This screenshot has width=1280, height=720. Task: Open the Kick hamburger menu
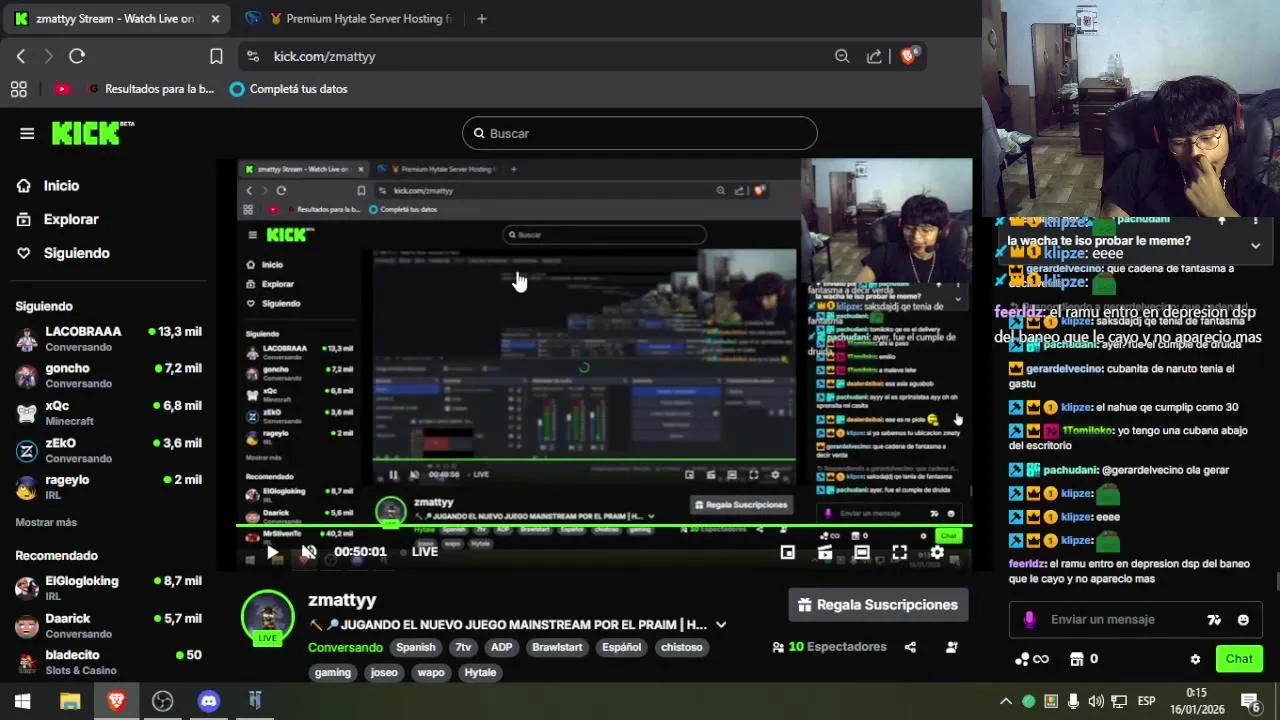27,133
